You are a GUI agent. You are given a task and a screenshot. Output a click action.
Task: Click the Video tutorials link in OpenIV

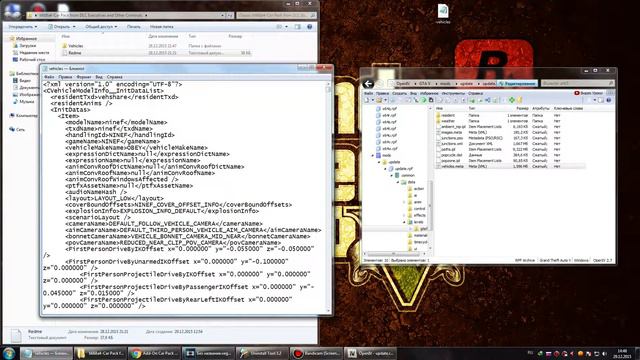(588, 93)
